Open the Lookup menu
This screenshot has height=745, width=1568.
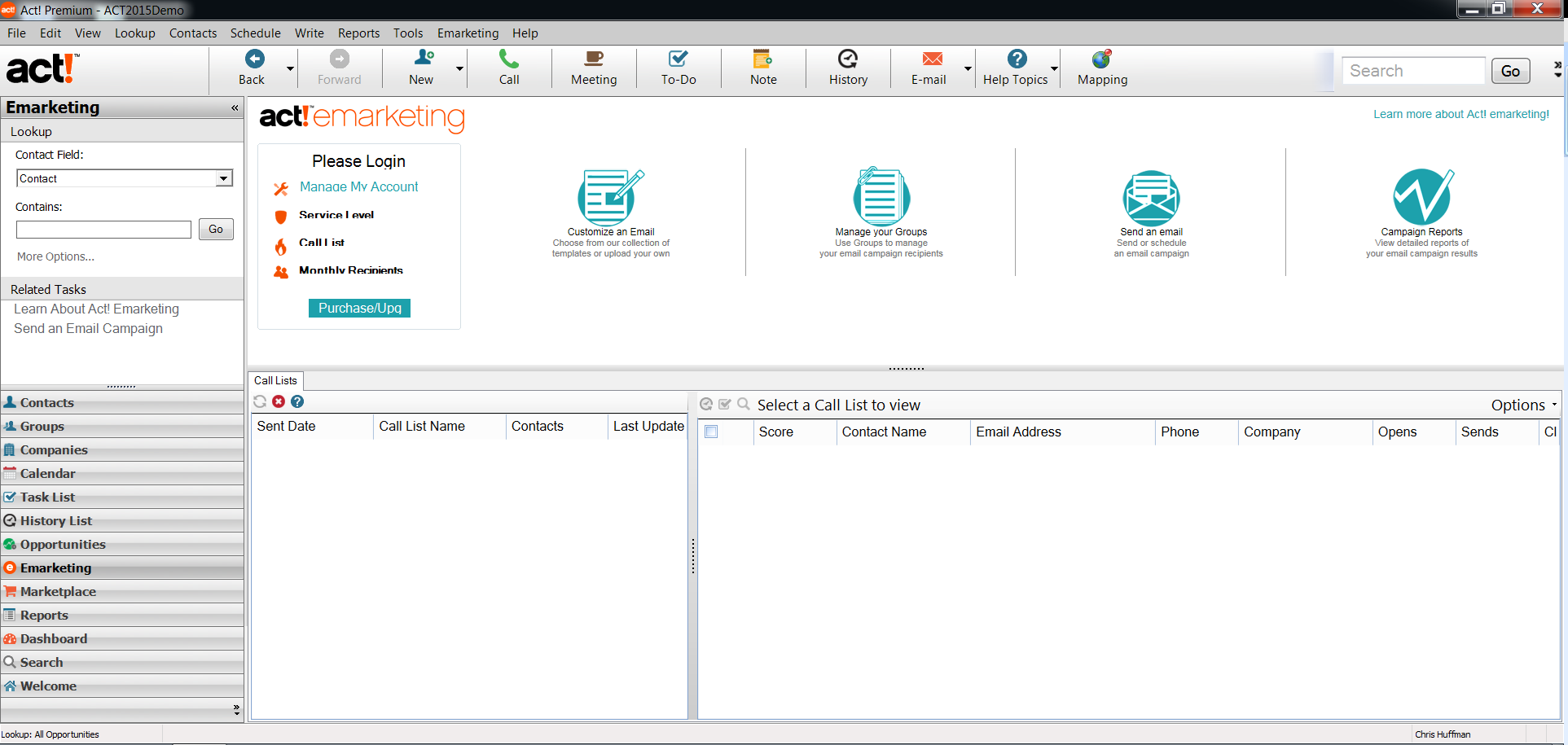[135, 33]
